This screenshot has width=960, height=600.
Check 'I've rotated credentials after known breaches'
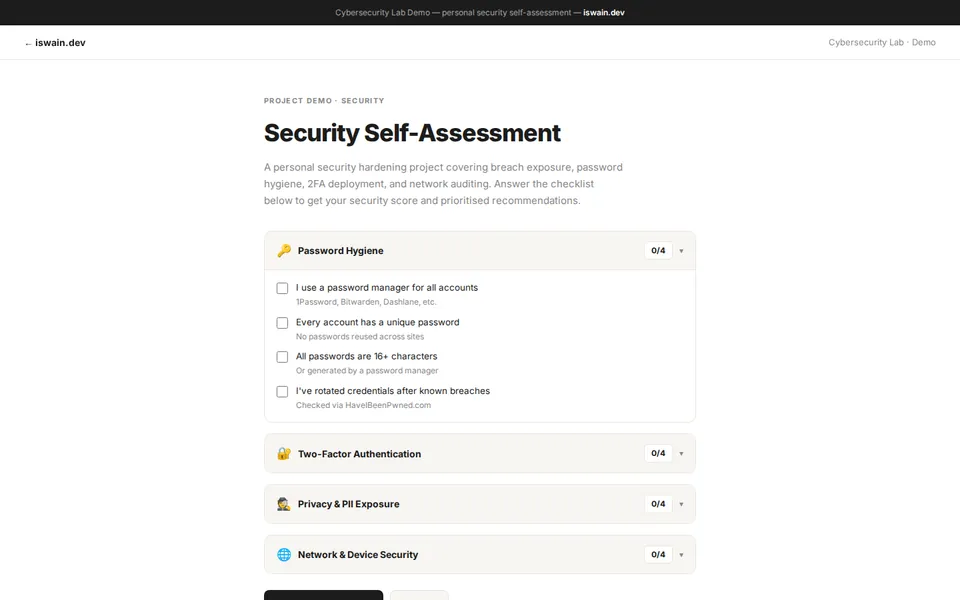click(282, 392)
